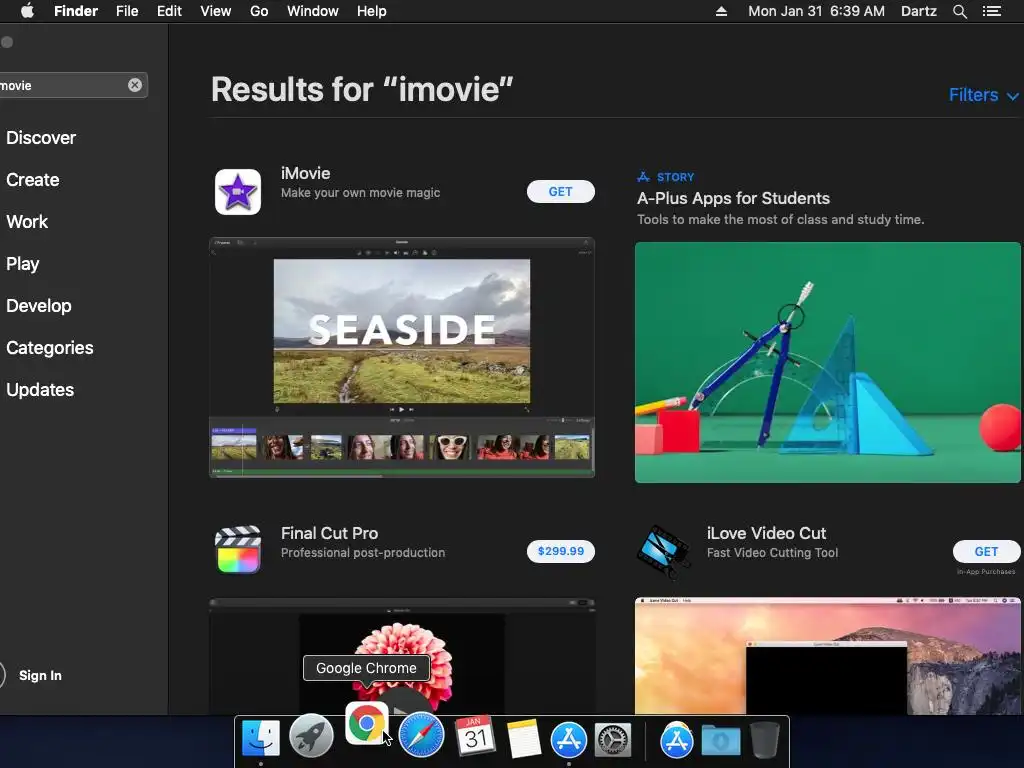1024x768 pixels.
Task: Go to the Categories section
Action: [x=50, y=347]
